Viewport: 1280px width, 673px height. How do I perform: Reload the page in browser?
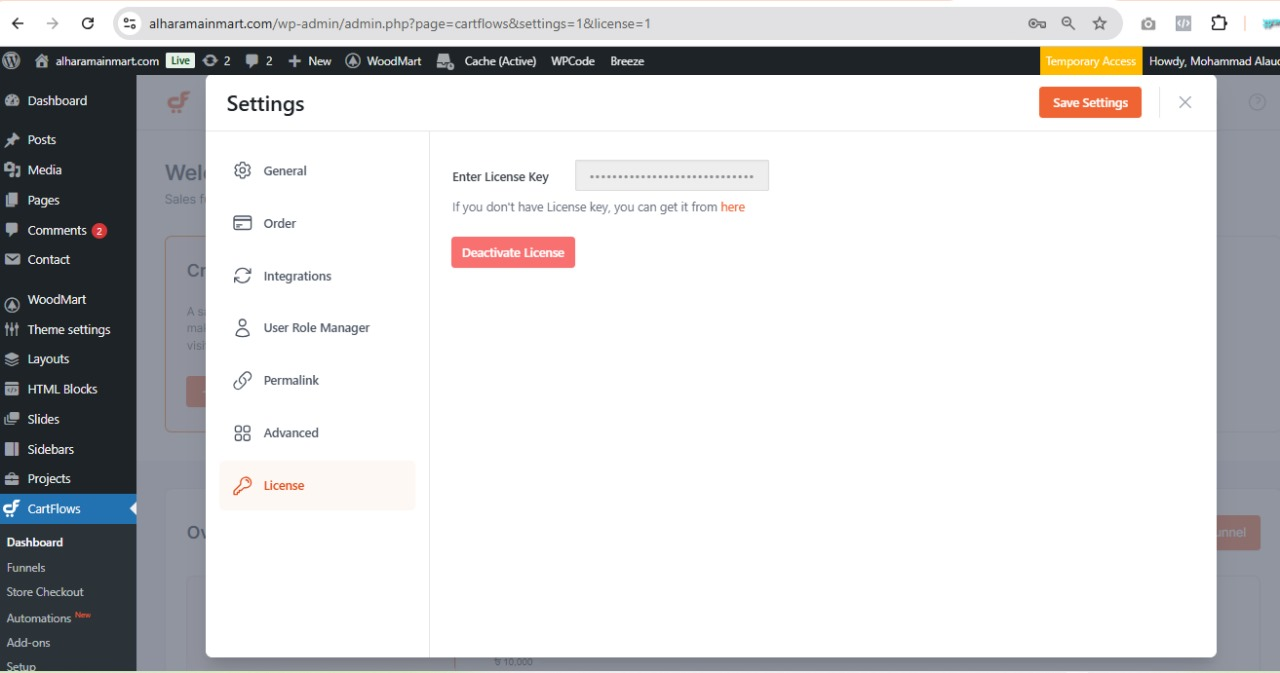click(x=88, y=23)
